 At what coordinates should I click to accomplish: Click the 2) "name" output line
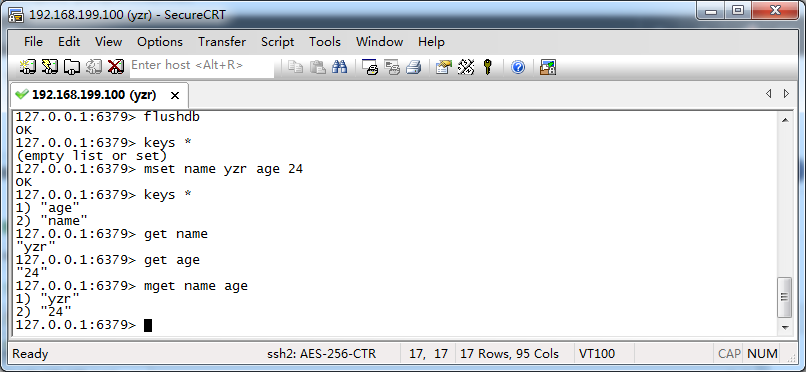click(x=51, y=221)
